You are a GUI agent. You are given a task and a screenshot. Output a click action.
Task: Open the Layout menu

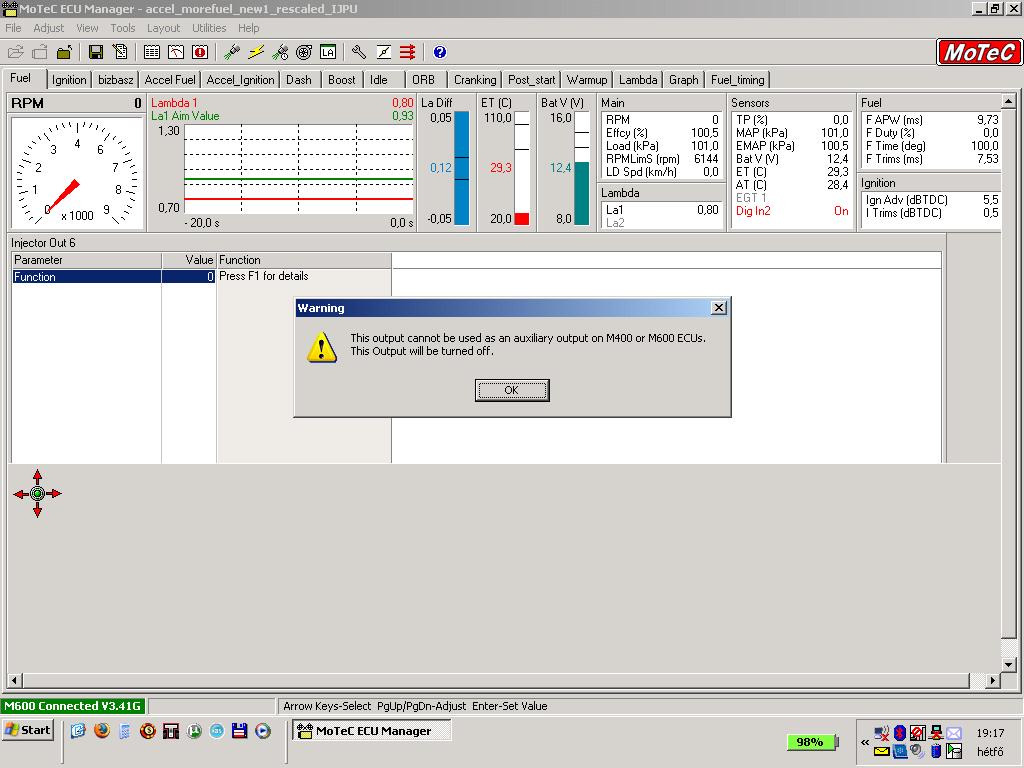(x=163, y=28)
